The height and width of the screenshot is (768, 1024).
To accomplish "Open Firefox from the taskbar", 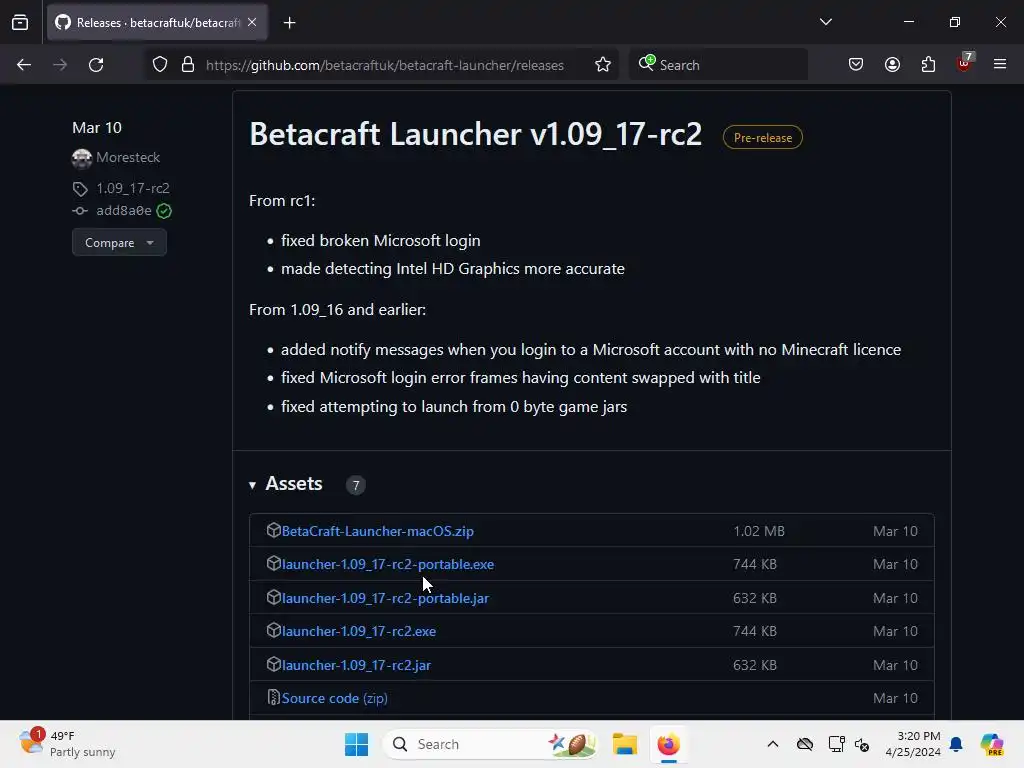I will (668, 744).
